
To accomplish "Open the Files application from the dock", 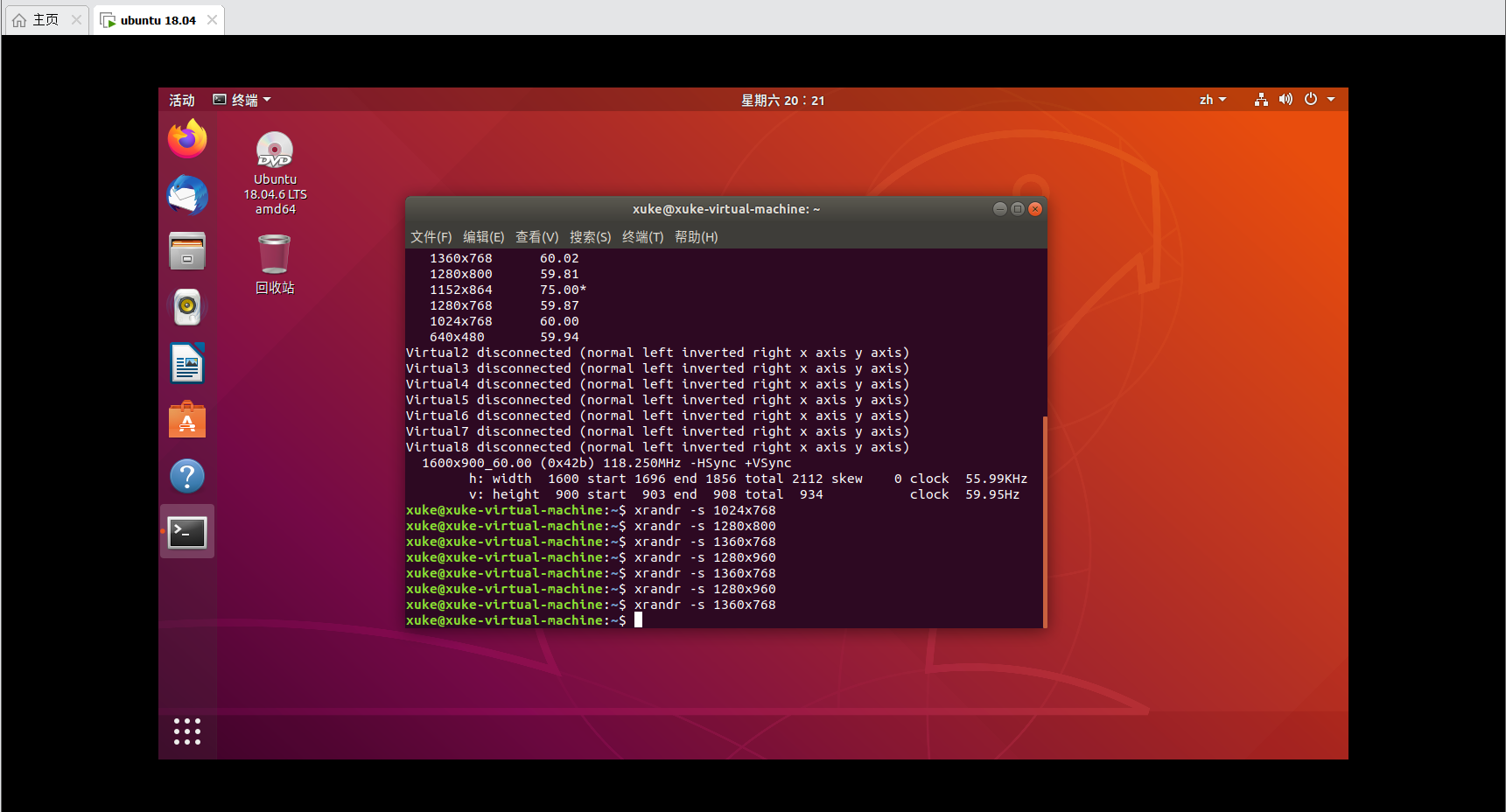I will (186, 250).
